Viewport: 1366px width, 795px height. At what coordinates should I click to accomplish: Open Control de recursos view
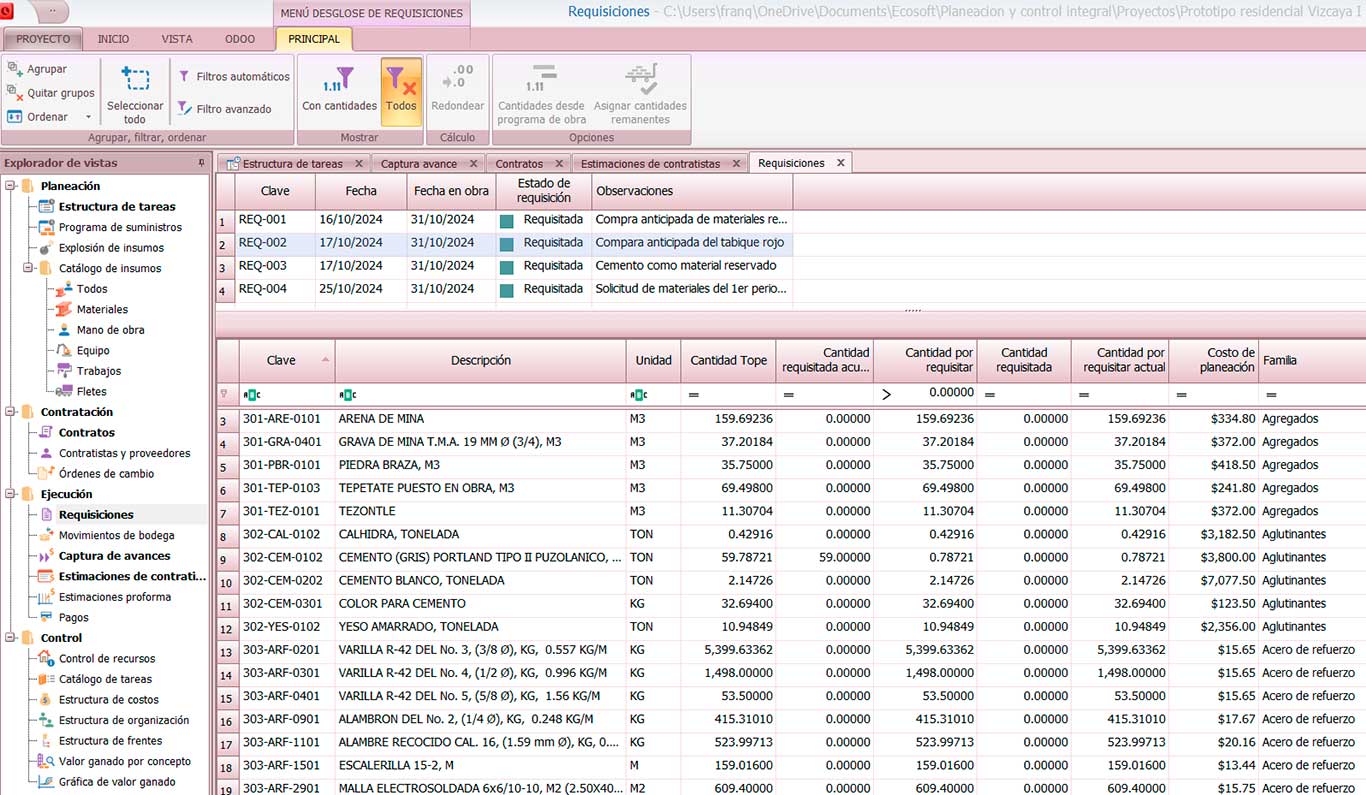pos(107,659)
